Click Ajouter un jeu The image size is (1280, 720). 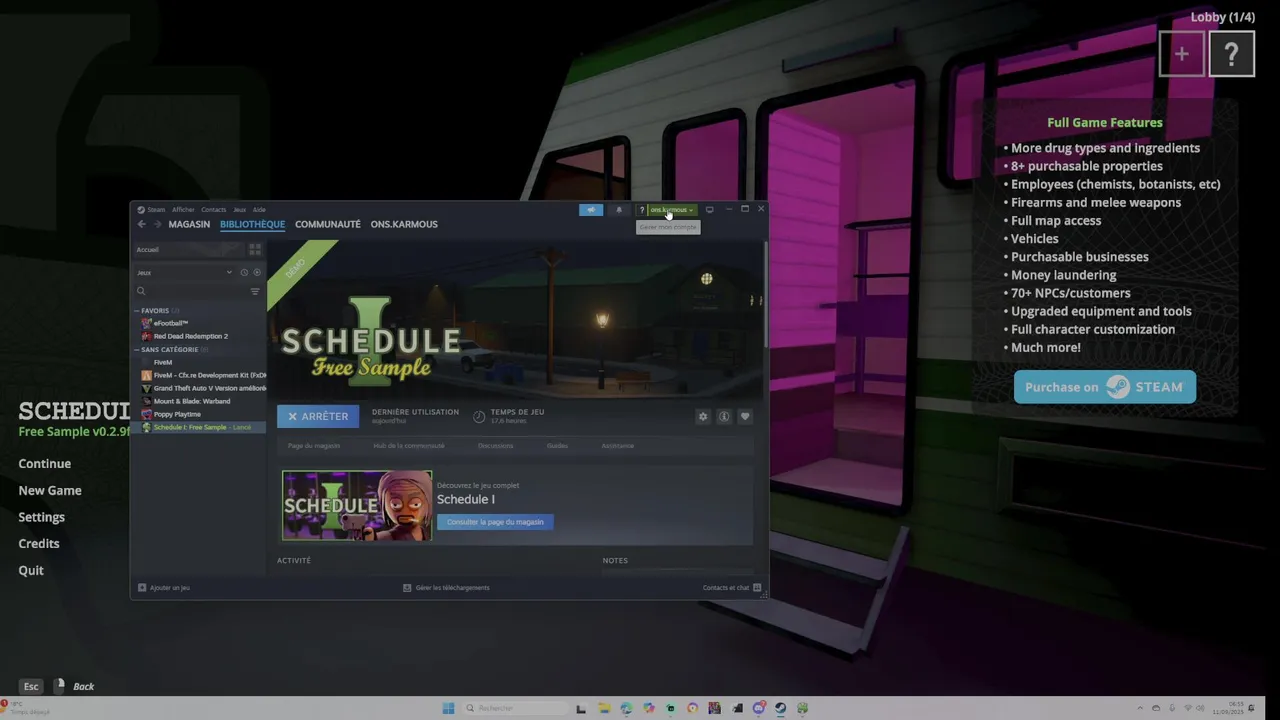point(164,588)
